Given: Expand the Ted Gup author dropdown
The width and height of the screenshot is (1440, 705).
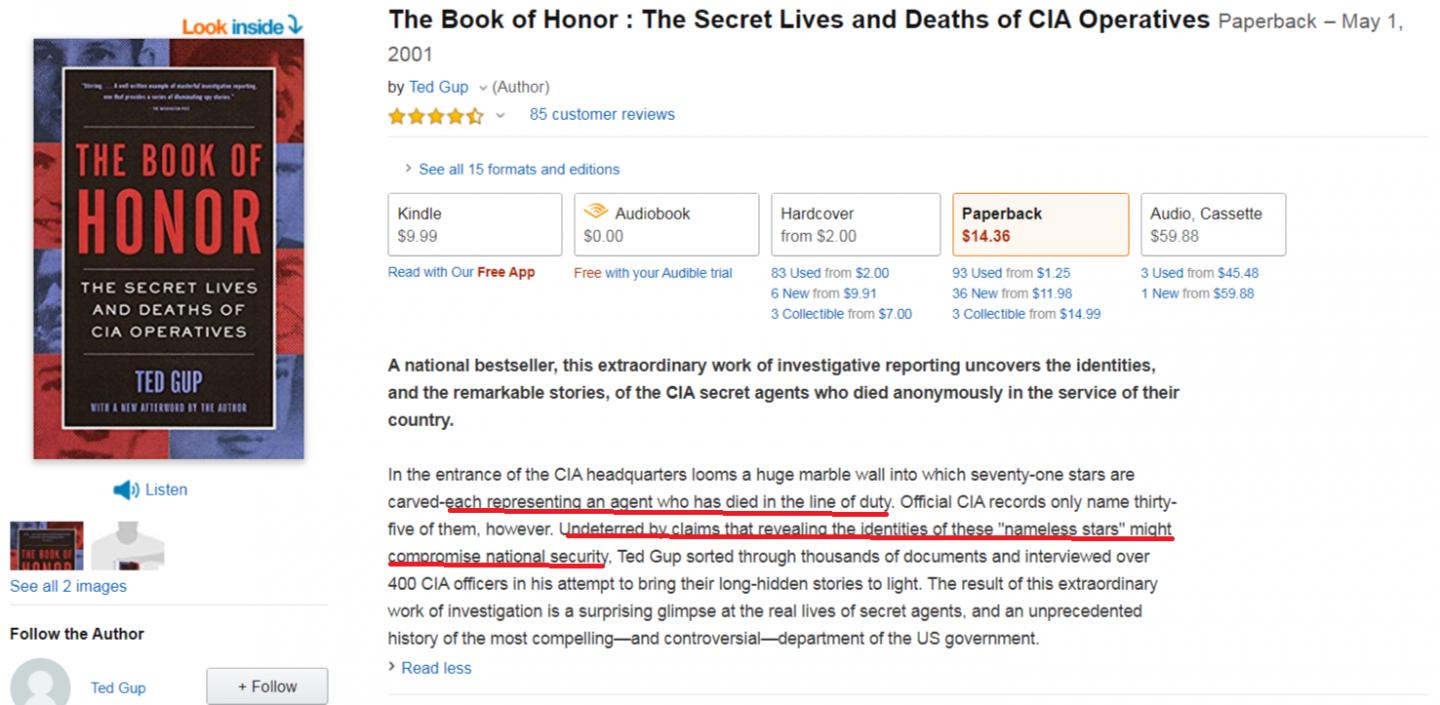Looking at the screenshot, I should point(482,88).
